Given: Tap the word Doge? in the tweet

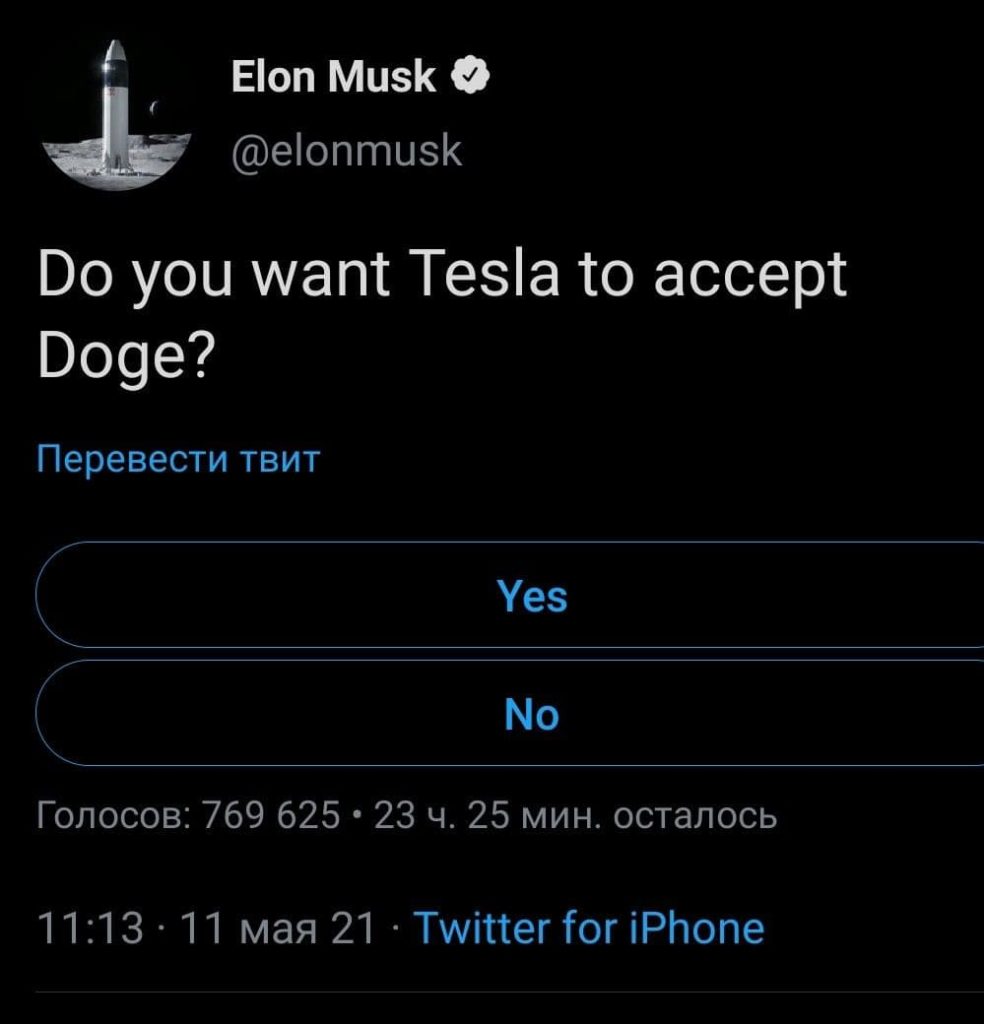Looking at the screenshot, I should coord(126,360).
